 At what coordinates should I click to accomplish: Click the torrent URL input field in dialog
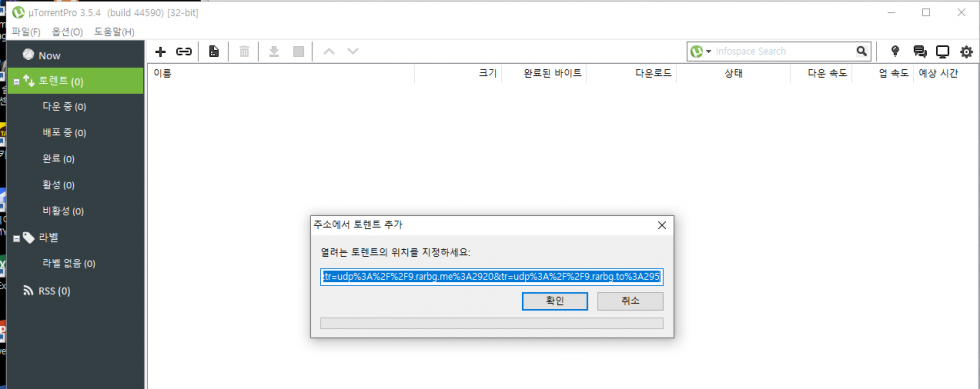pos(492,277)
